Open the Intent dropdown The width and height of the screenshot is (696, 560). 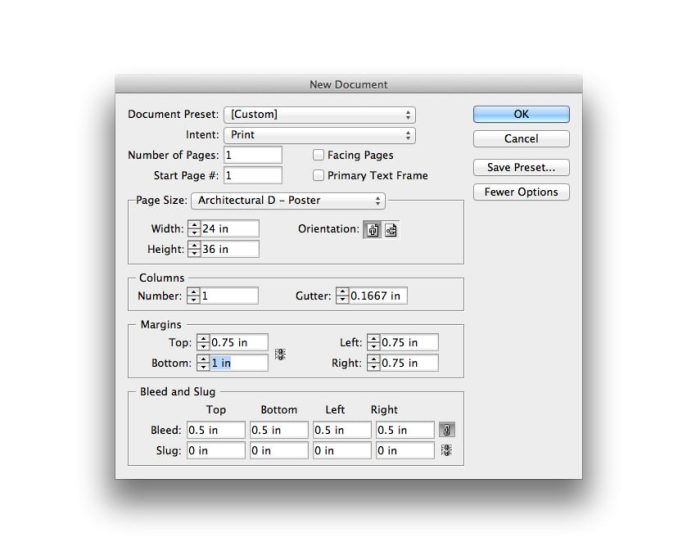coord(320,135)
